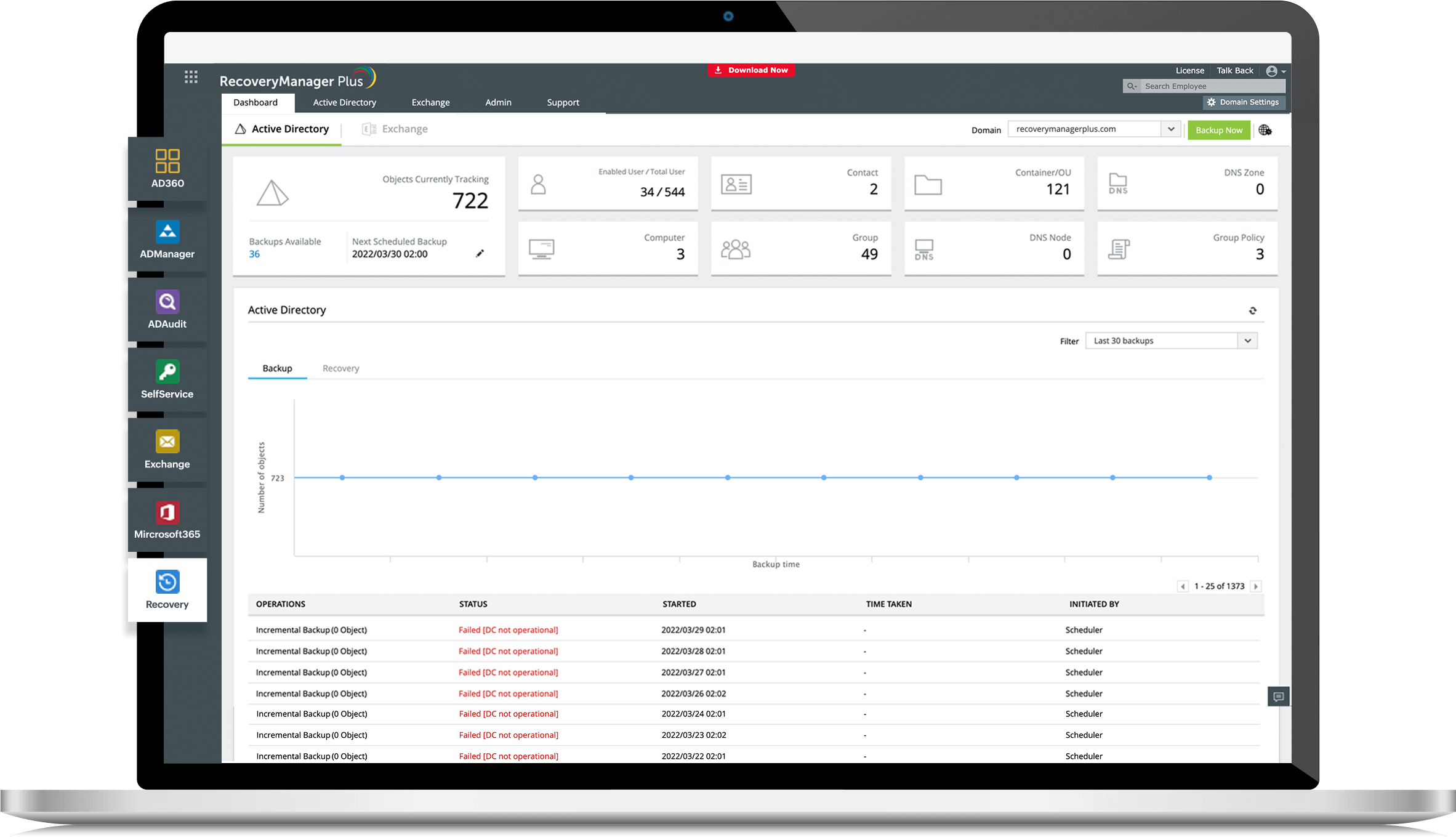Viewport: 1456px width, 837px height.
Task: Click the Search Employee field
Action: coord(1210,86)
